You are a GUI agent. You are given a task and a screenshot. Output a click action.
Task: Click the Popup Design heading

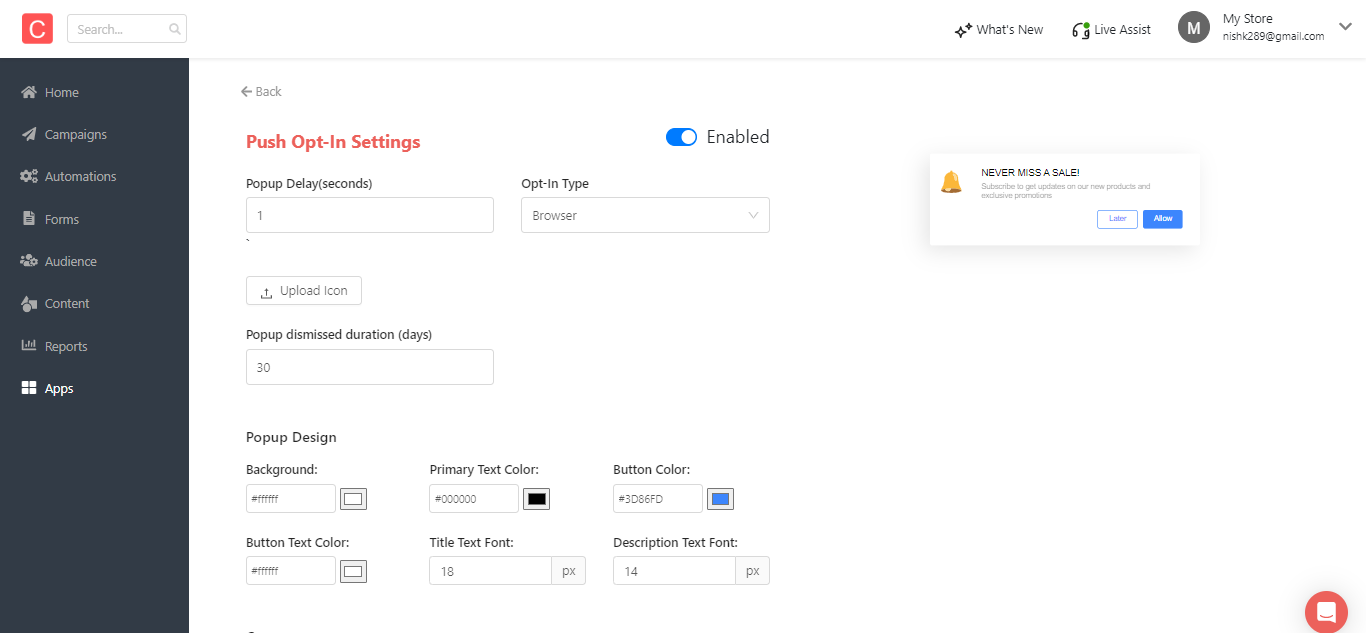(291, 437)
